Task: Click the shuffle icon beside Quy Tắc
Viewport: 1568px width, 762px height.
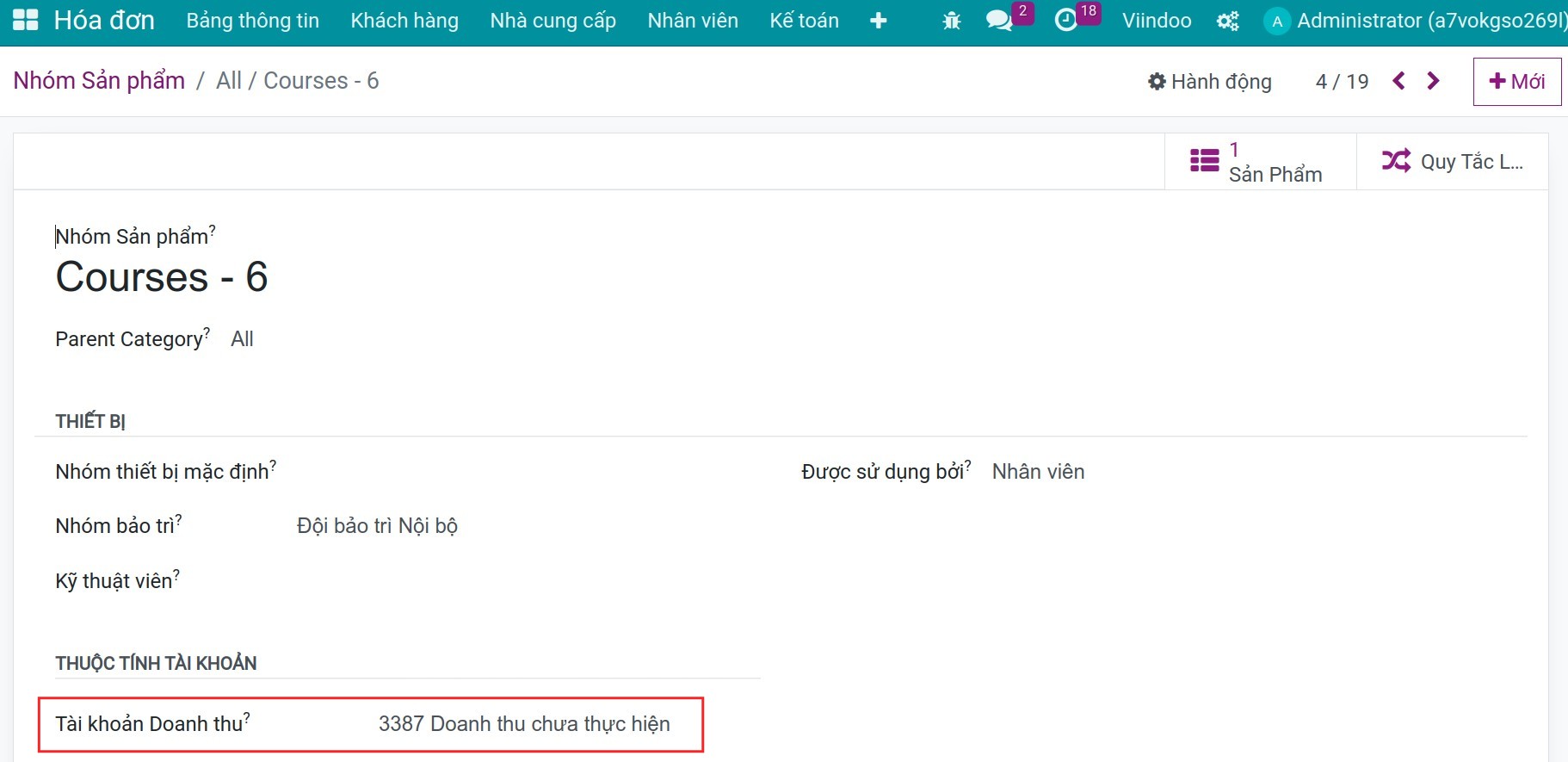Action: tap(1396, 161)
